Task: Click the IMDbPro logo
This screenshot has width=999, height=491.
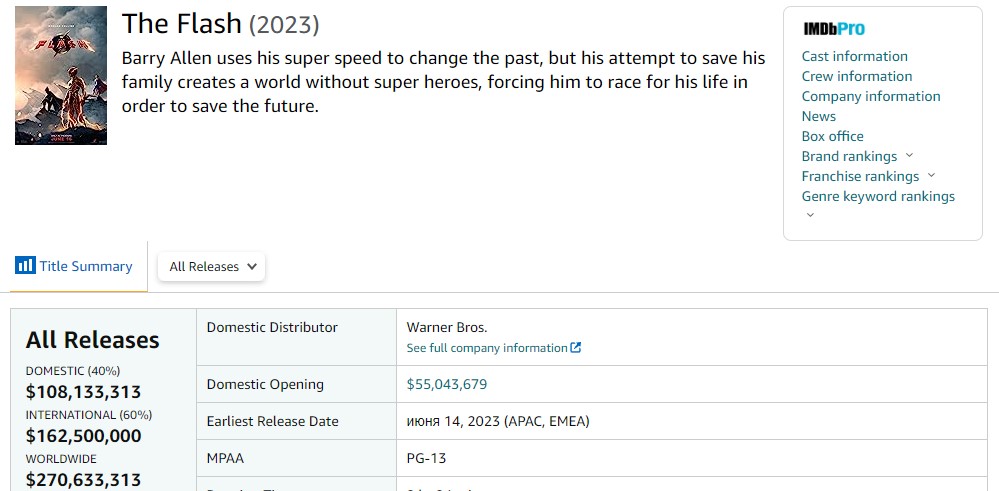Action: click(833, 29)
